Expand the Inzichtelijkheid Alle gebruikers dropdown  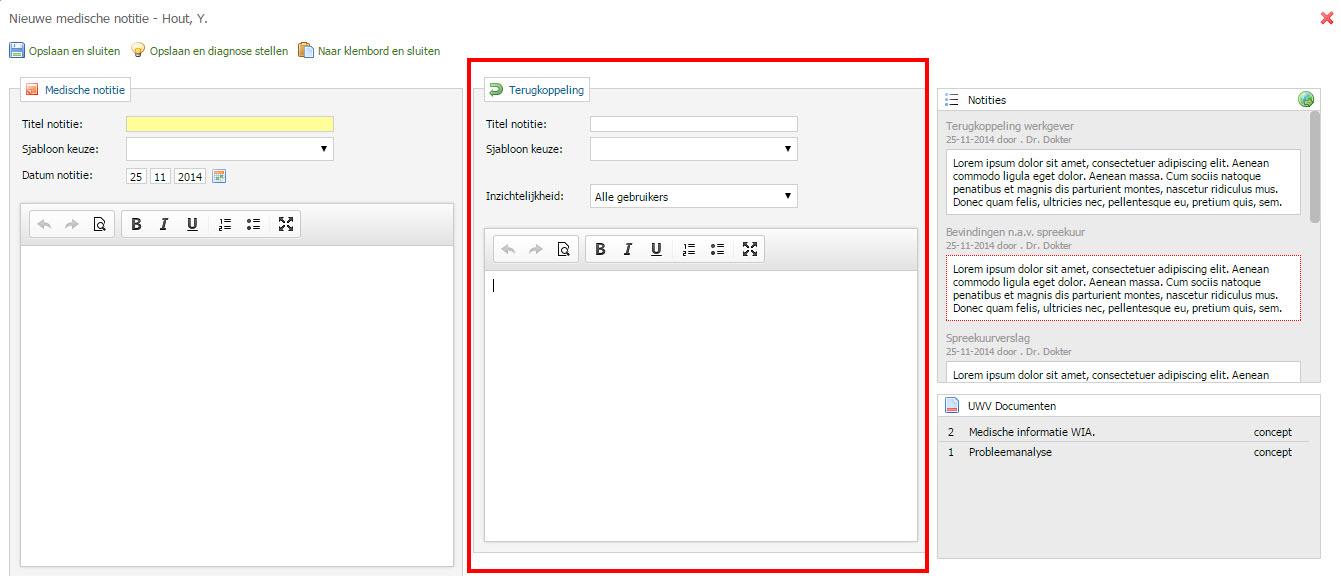[x=693, y=196]
